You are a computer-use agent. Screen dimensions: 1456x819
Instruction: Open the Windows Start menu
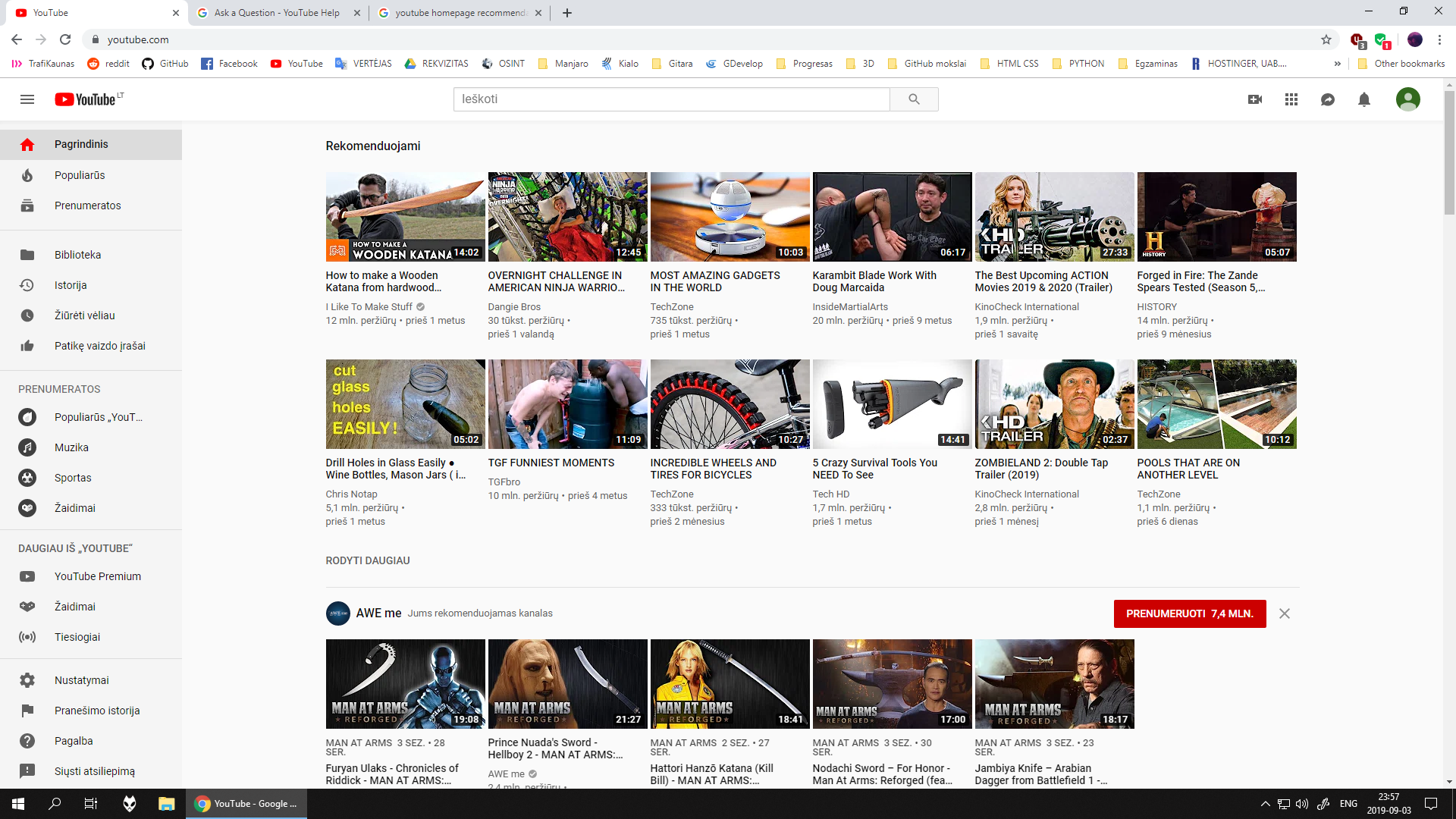pyautogui.click(x=18, y=804)
